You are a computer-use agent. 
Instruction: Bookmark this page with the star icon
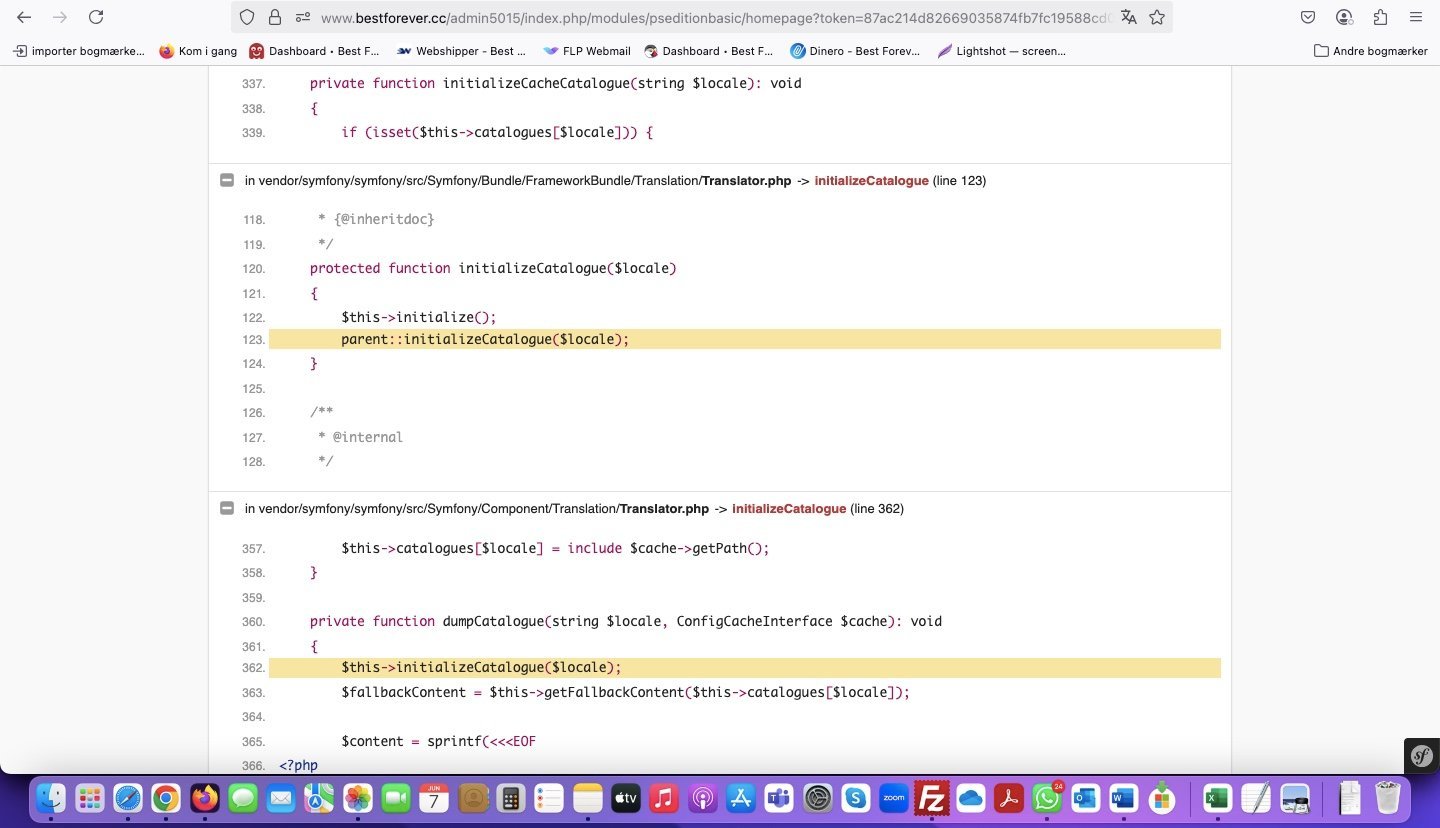point(1157,17)
